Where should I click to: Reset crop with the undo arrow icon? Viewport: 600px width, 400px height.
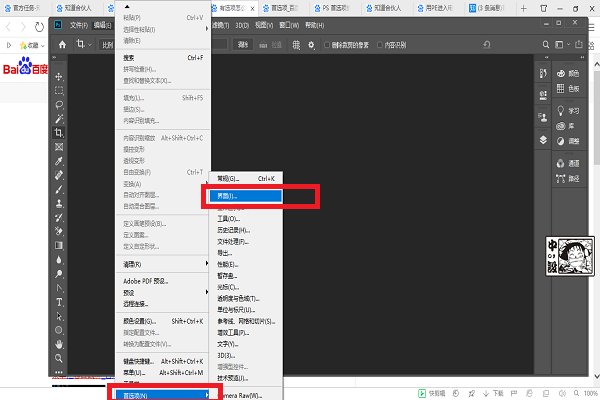(x=487, y=45)
